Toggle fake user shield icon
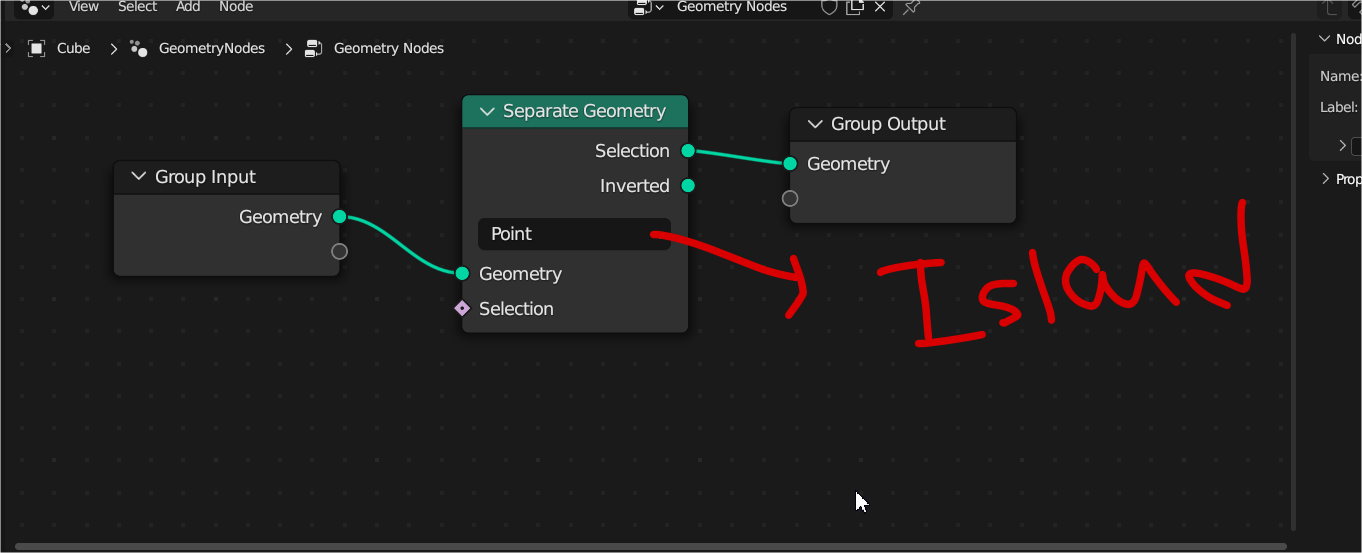 [829, 7]
